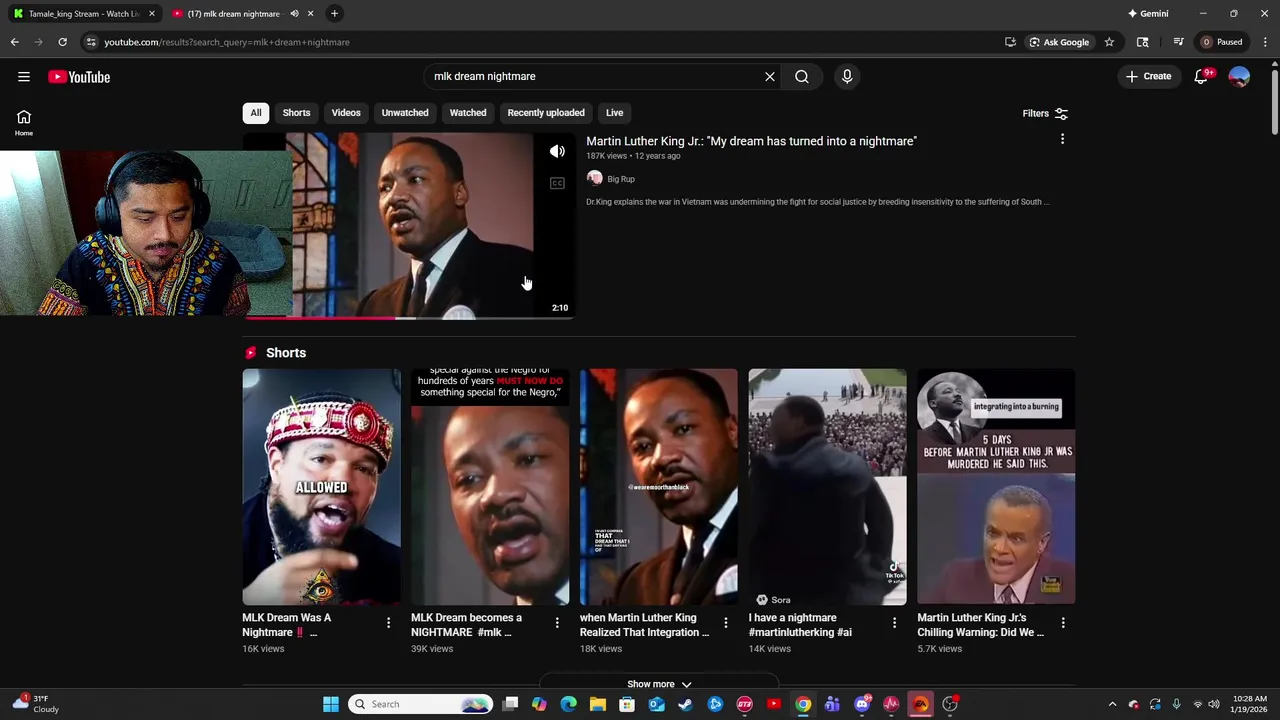Image resolution: width=1280 pixels, height=720 pixels.
Task: Select the All filter chip
Action: pyautogui.click(x=255, y=113)
